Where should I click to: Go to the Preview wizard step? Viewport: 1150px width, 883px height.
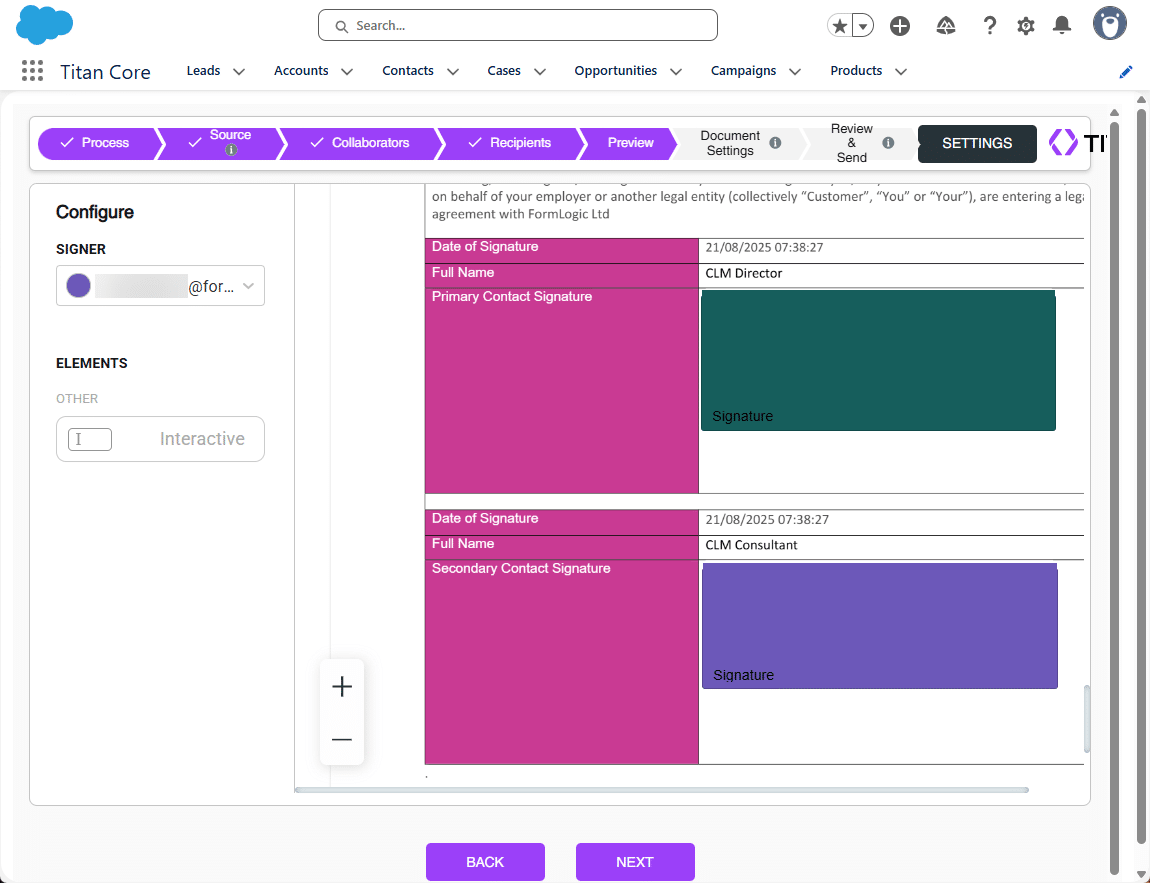(x=630, y=143)
